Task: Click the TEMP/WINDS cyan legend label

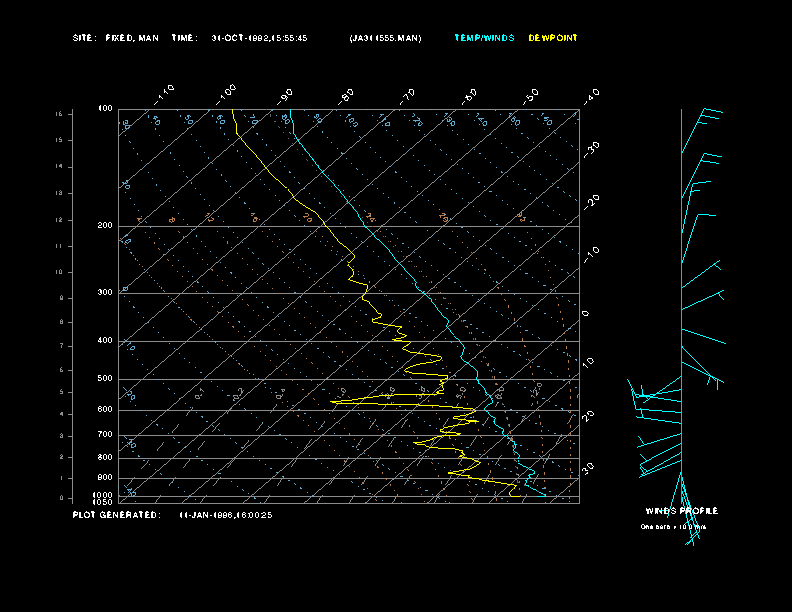Action: [x=484, y=38]
